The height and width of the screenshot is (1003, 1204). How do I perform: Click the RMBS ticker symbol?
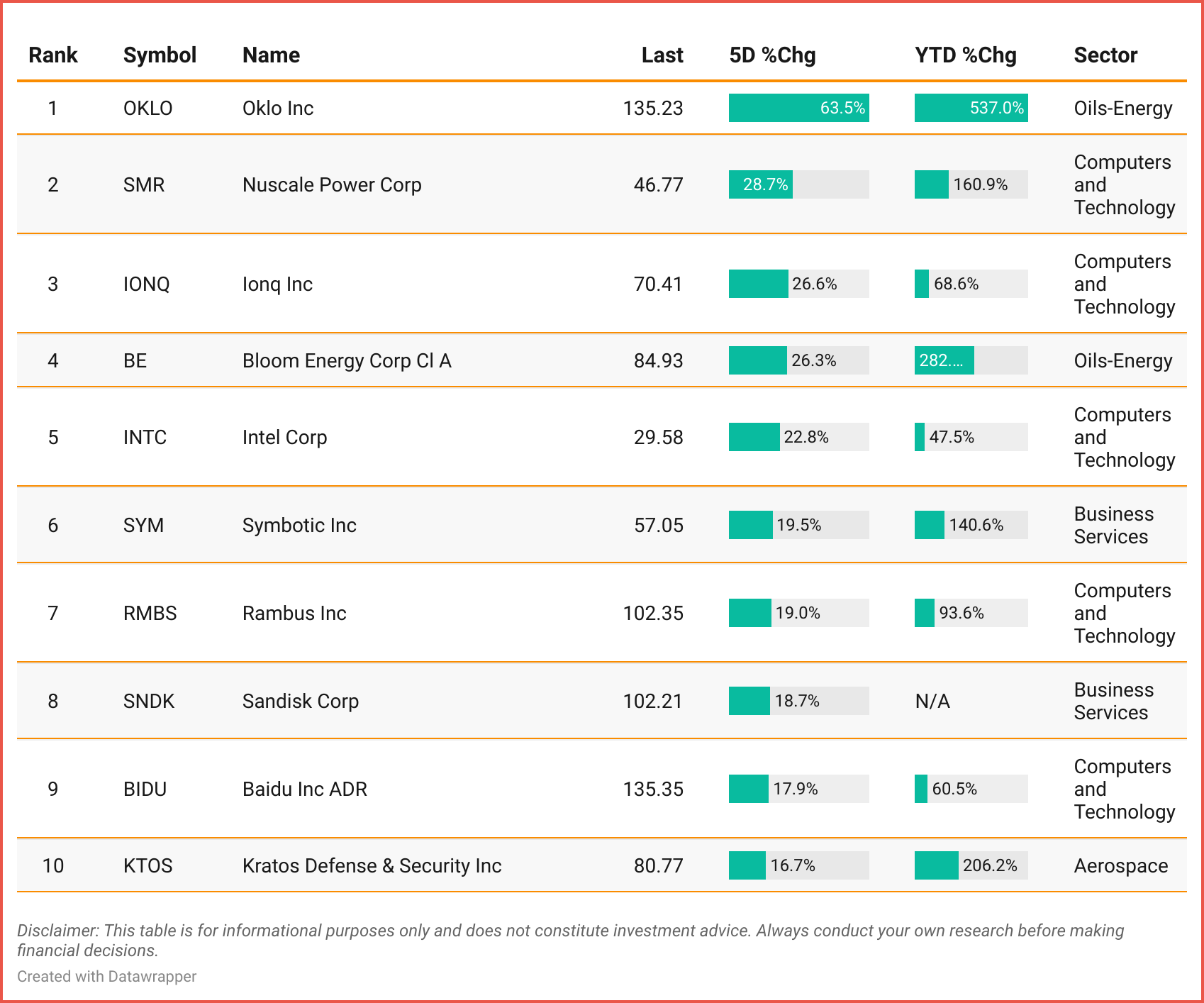point(150,613)
